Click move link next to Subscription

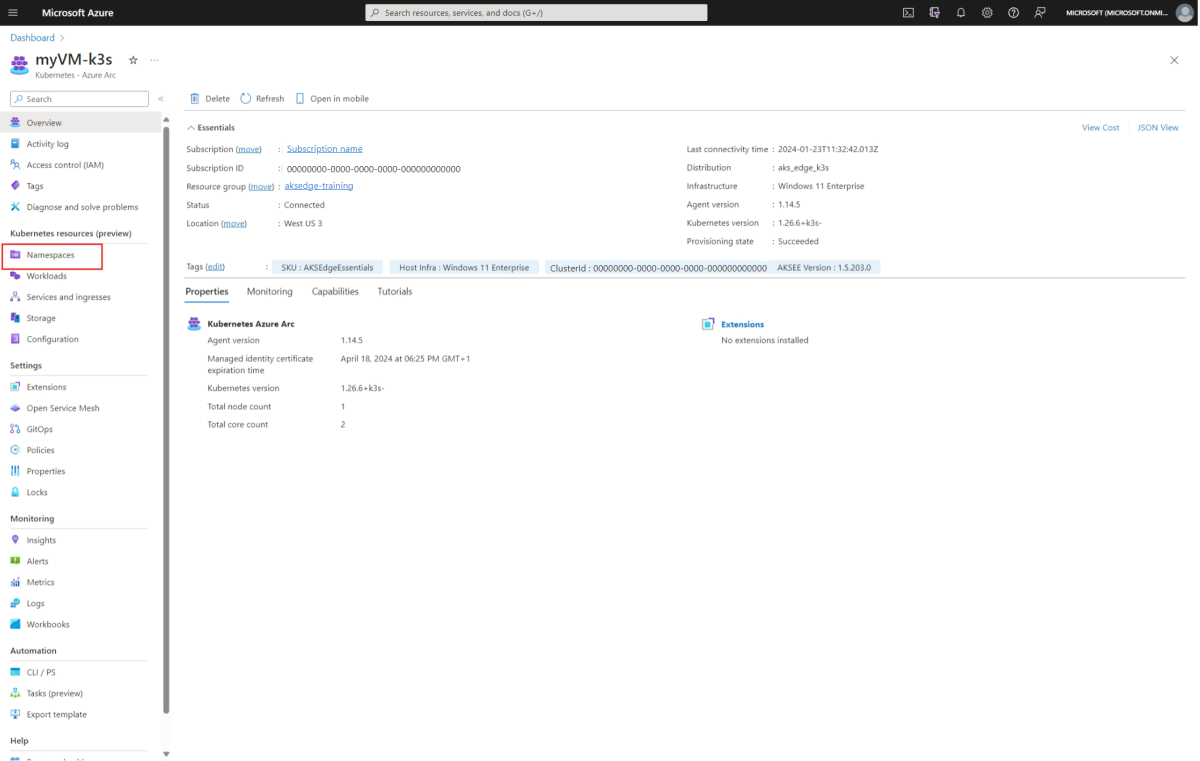click(249, 149)
